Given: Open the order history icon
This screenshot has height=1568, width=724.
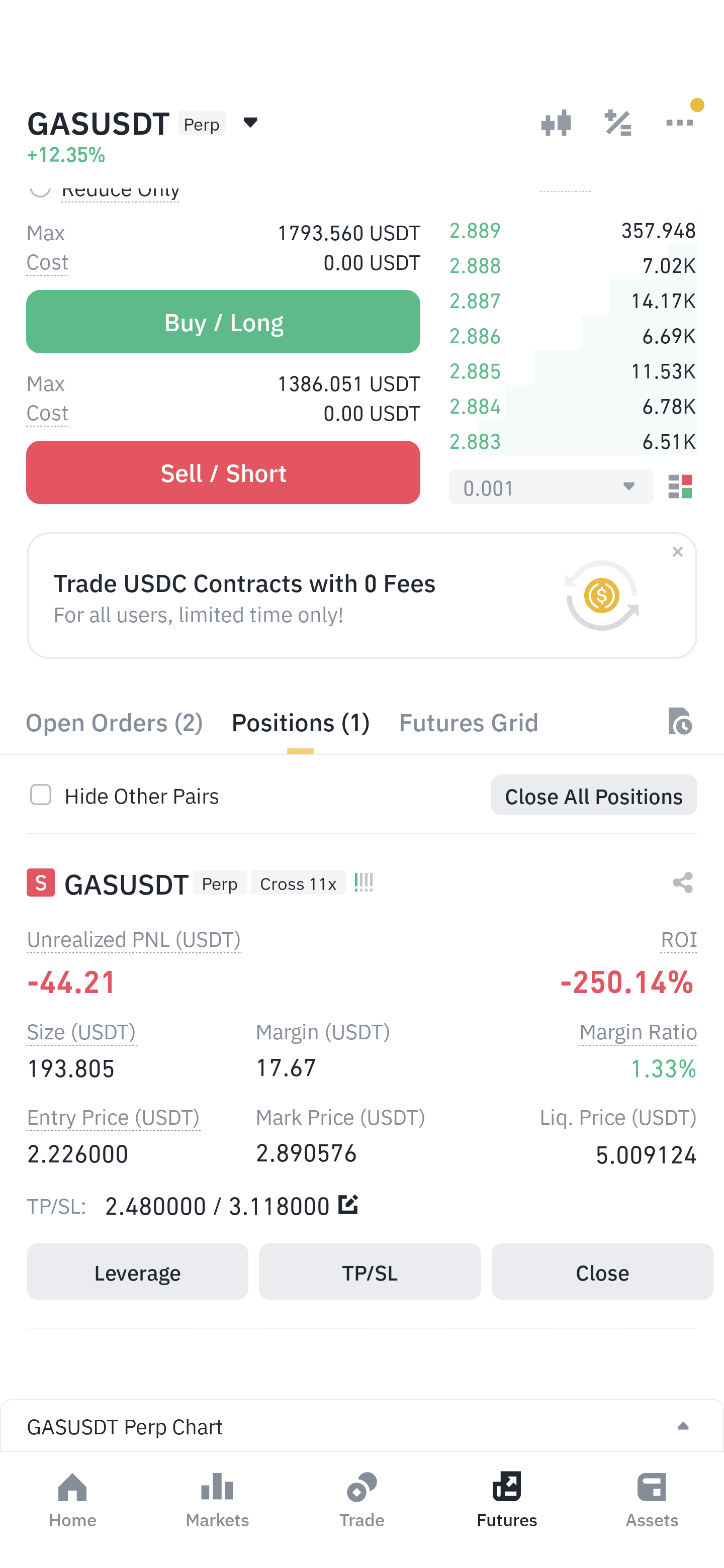Looking at the screenshot, I should coord(680,721).
